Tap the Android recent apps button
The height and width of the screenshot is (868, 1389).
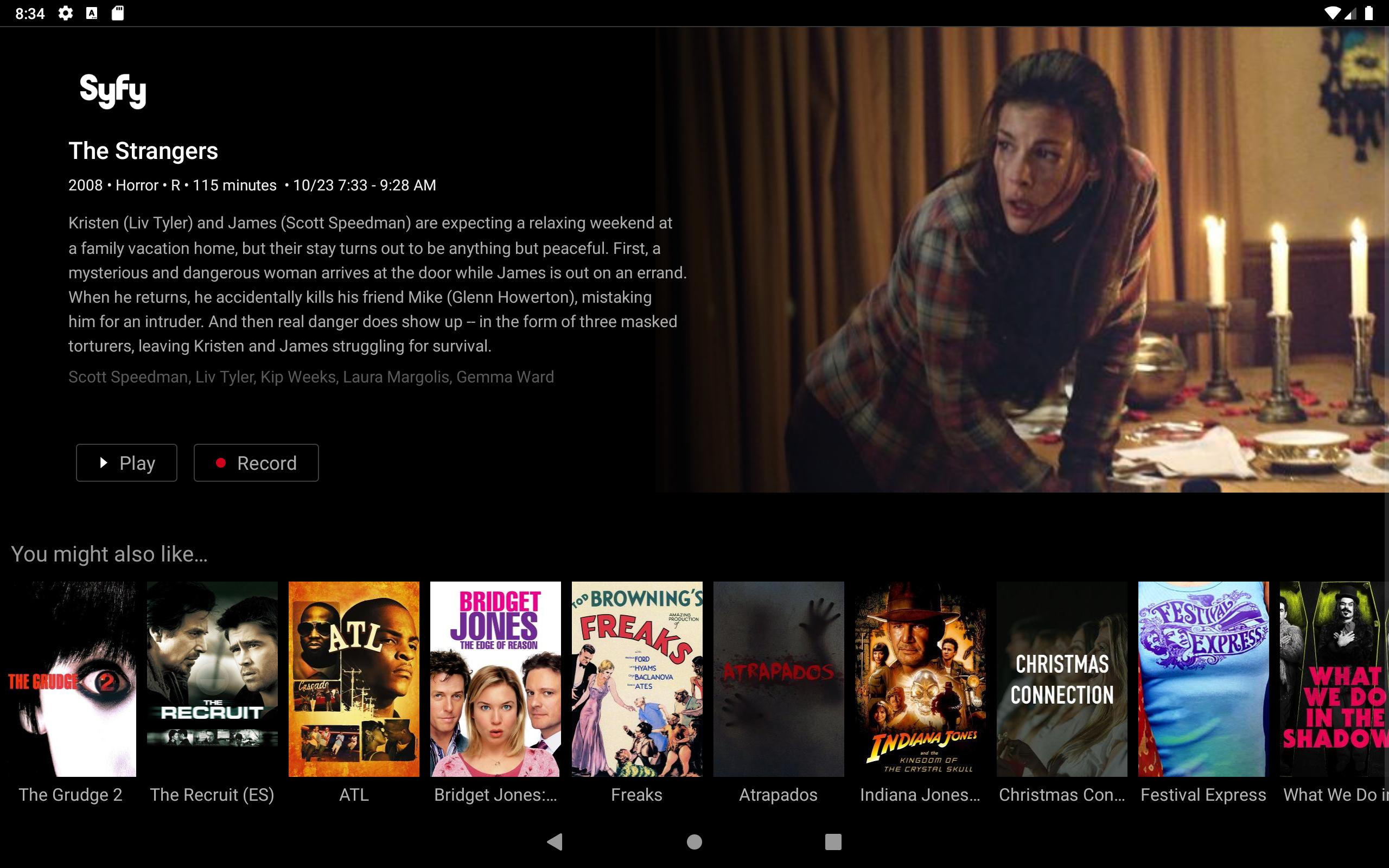tap(833, 841)
